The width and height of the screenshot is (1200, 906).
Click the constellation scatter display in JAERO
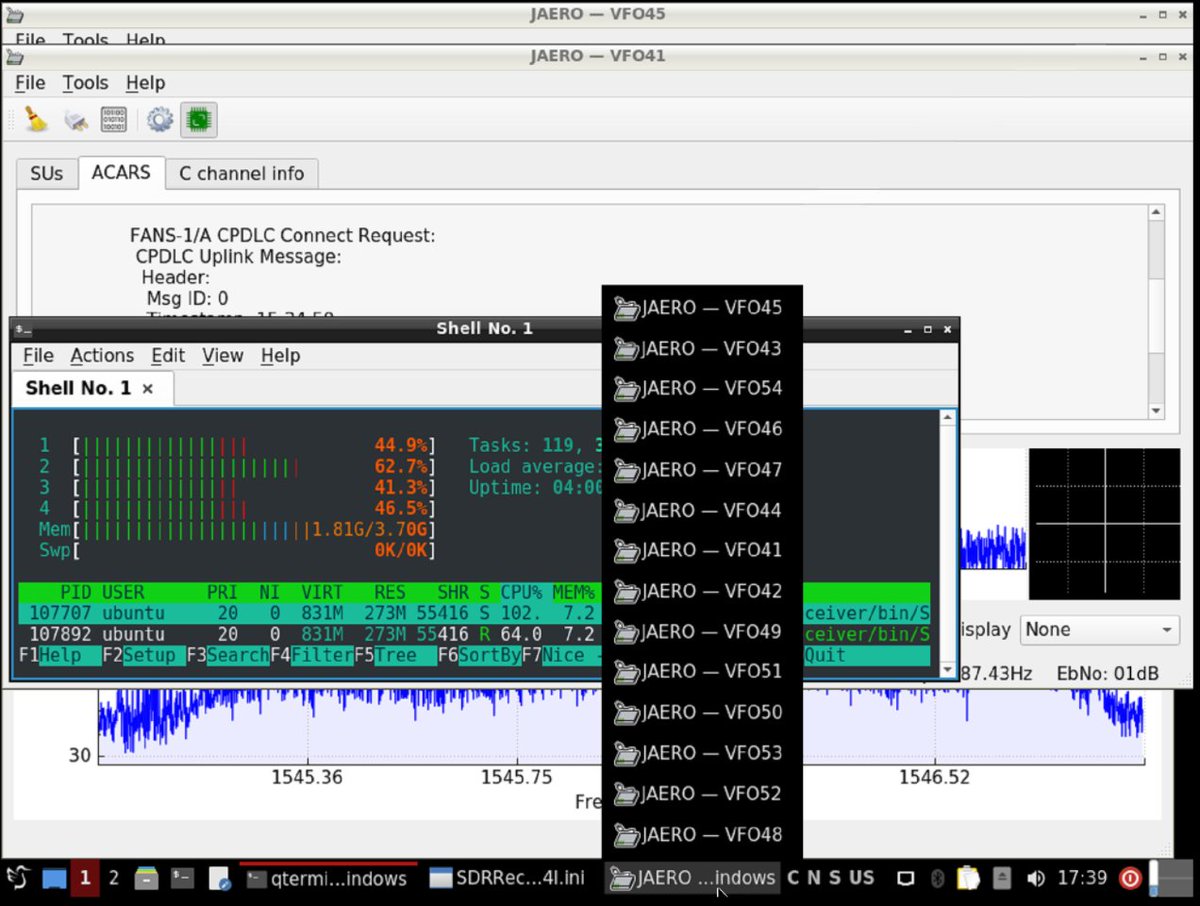point(1105,523)
